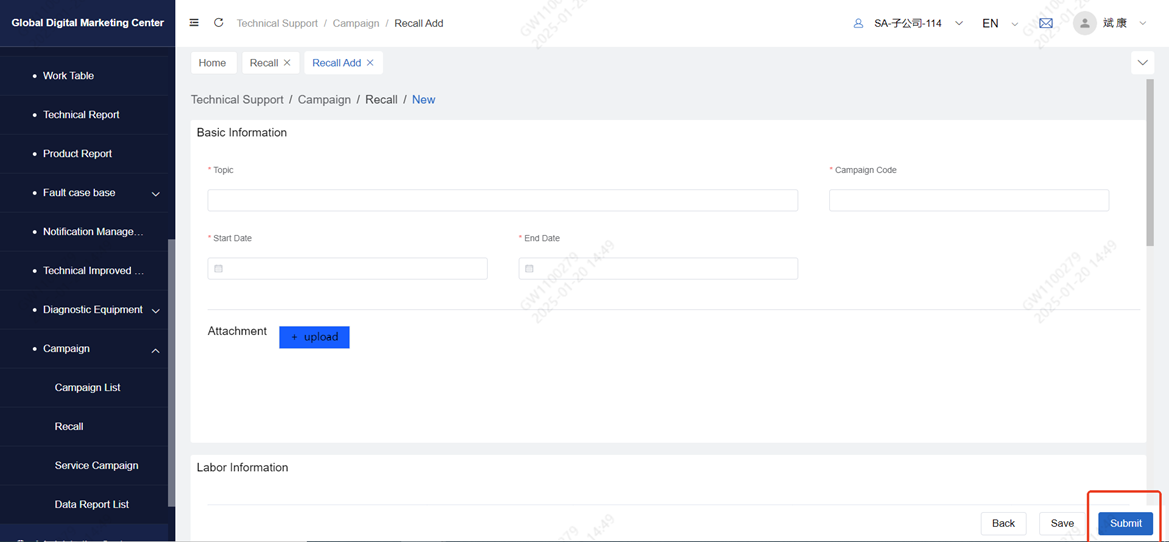Viewport: 1169px width, 542px height.
Task: Click the Start Date calendar icon
Action: [x=219, y=269]
